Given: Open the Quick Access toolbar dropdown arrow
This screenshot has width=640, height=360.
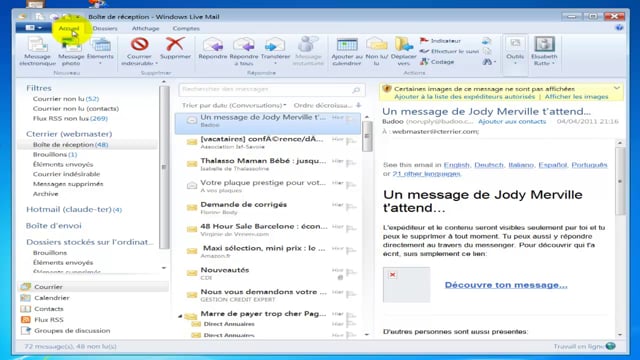Looking at the screenshot, I should click(78, 17).
